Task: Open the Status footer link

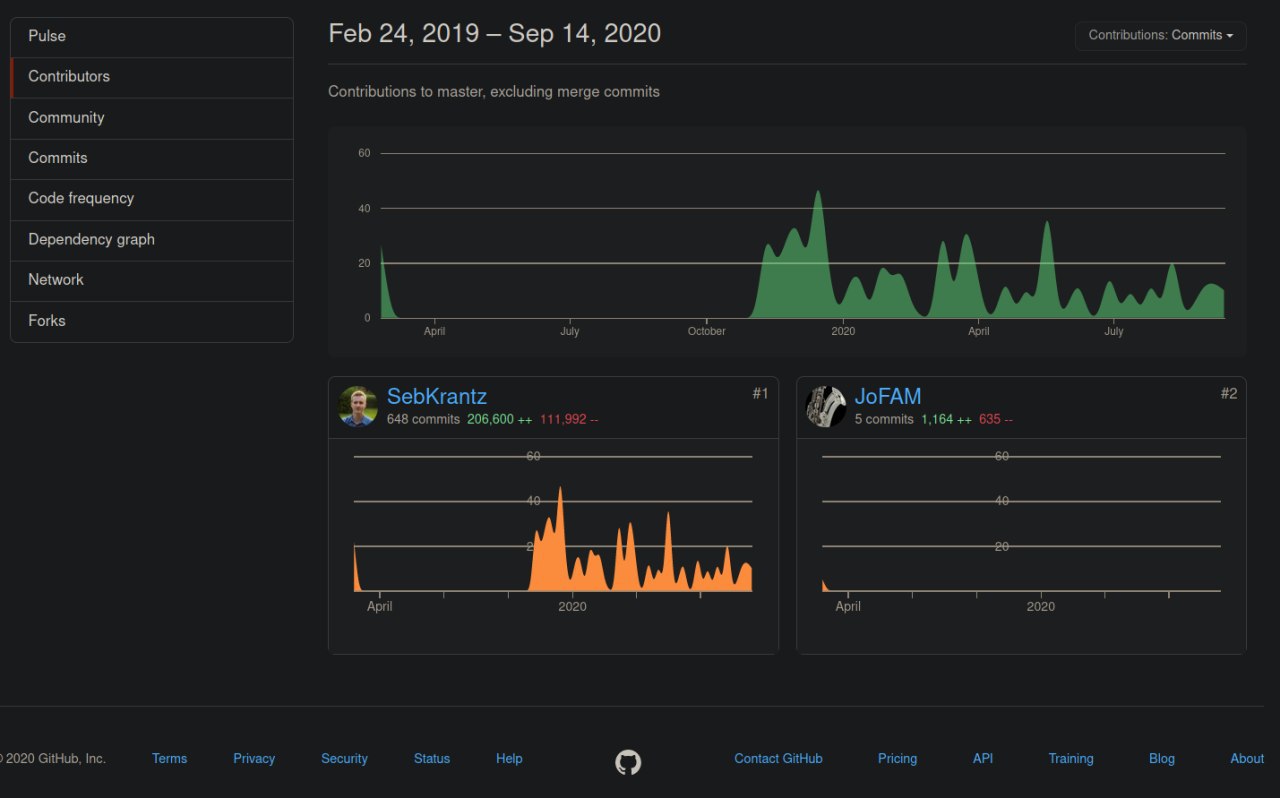Action: [x=432, y=759]
